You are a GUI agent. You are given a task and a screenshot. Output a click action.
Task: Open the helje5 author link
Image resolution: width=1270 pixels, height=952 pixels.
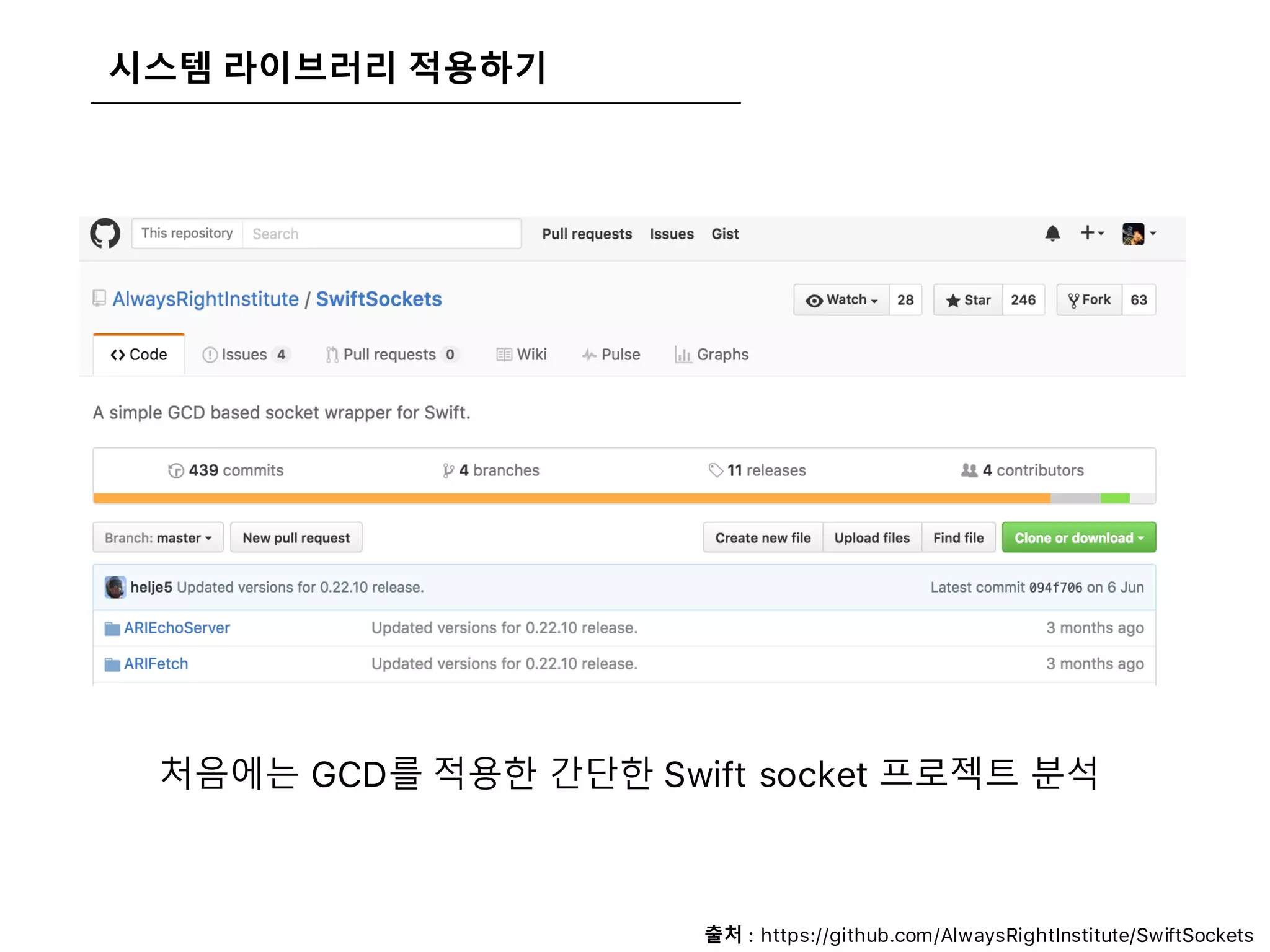[151, 587]
